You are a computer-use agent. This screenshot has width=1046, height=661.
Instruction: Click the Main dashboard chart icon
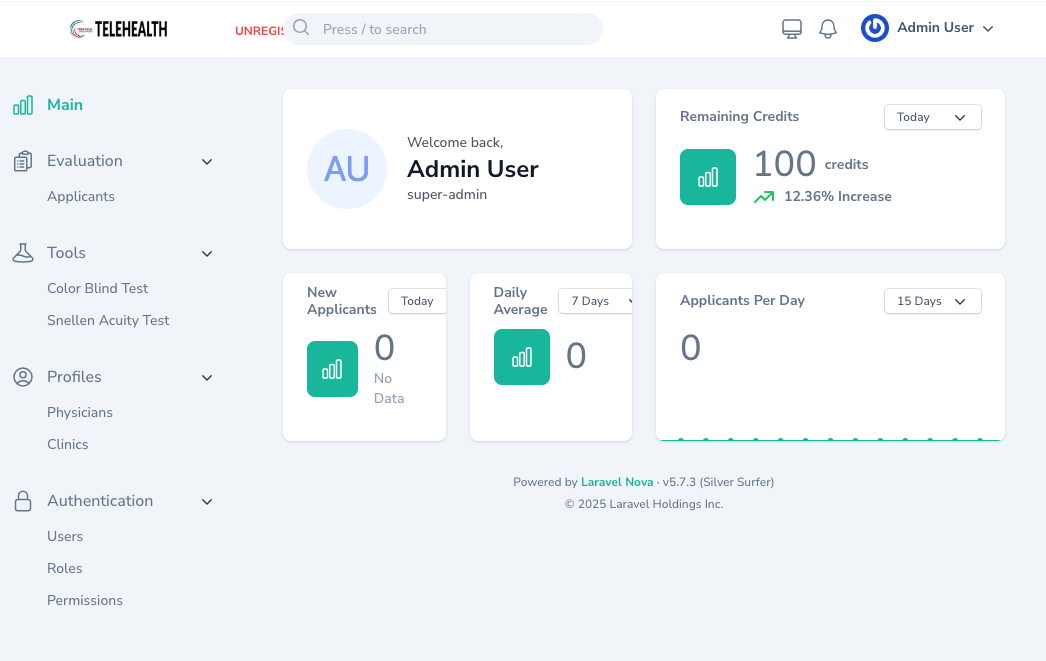(x=23, y=105)
